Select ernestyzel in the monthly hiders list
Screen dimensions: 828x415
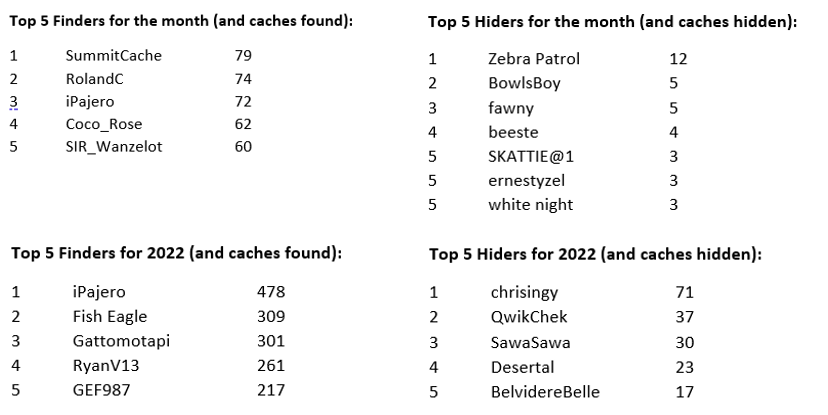[526, 181]
